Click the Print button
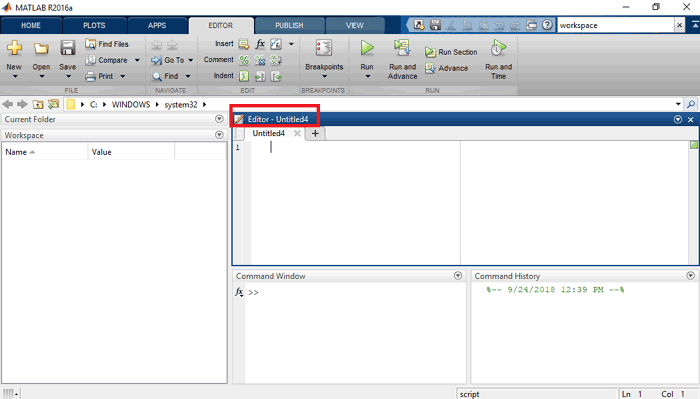 100,76
